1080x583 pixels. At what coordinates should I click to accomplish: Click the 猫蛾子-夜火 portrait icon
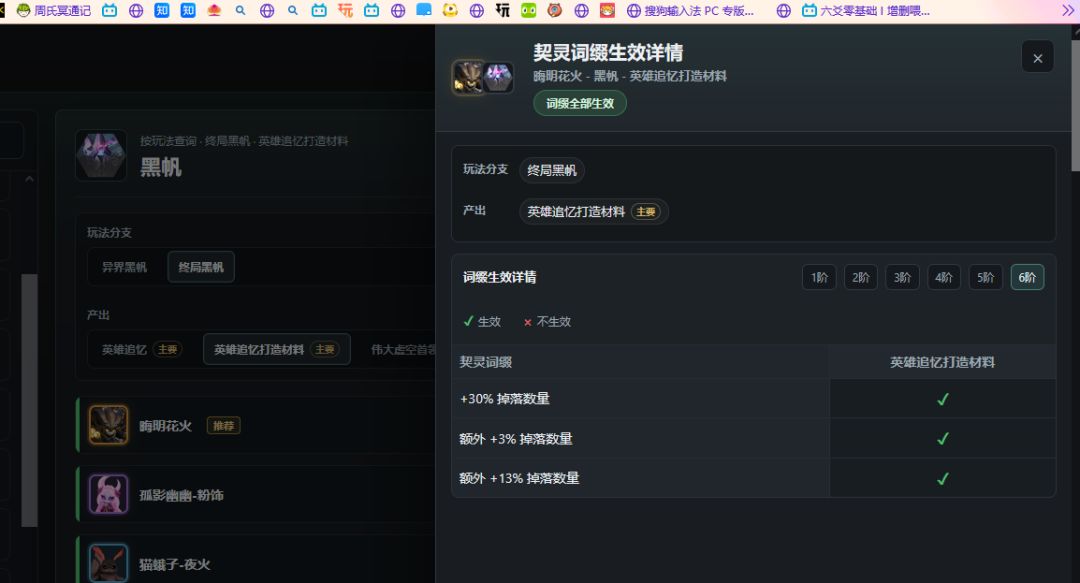pyautogui.click(x=108, y=563)
